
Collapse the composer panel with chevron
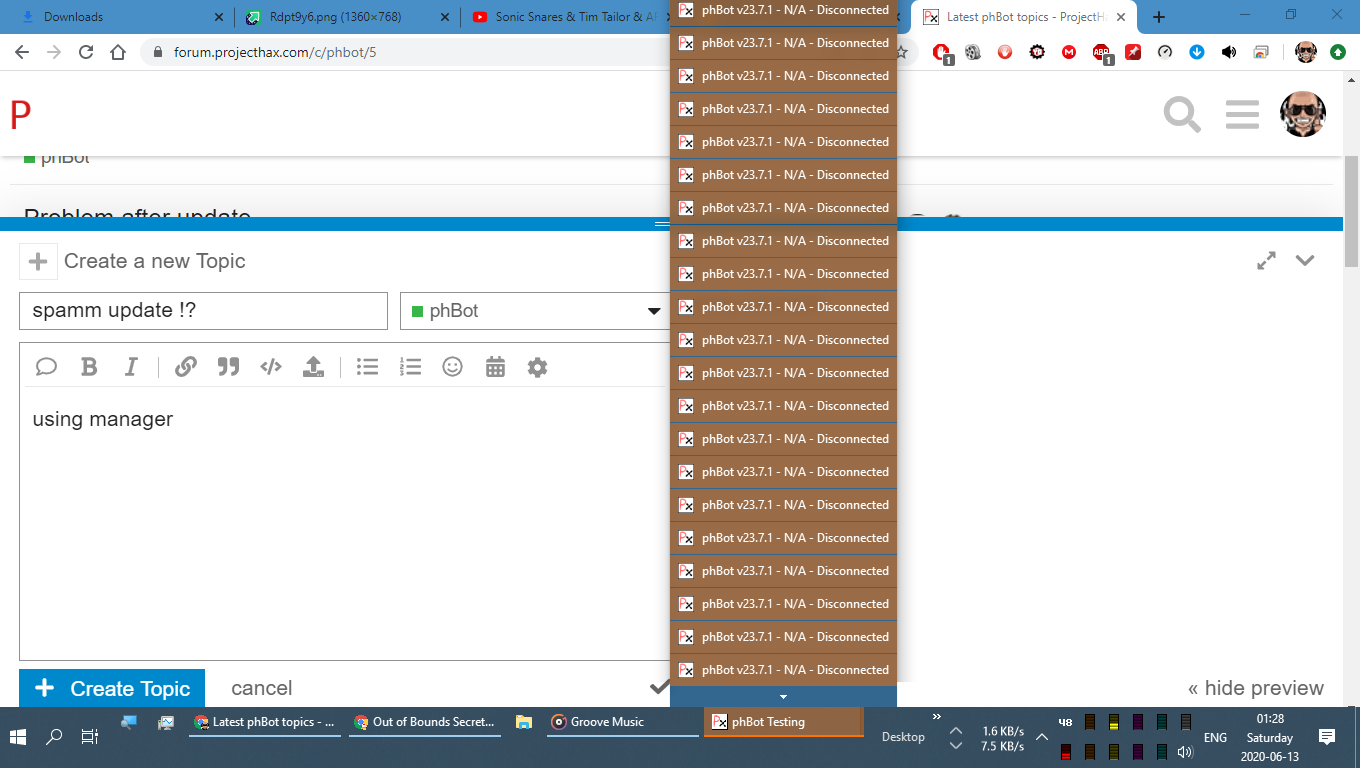point(1305,260)
